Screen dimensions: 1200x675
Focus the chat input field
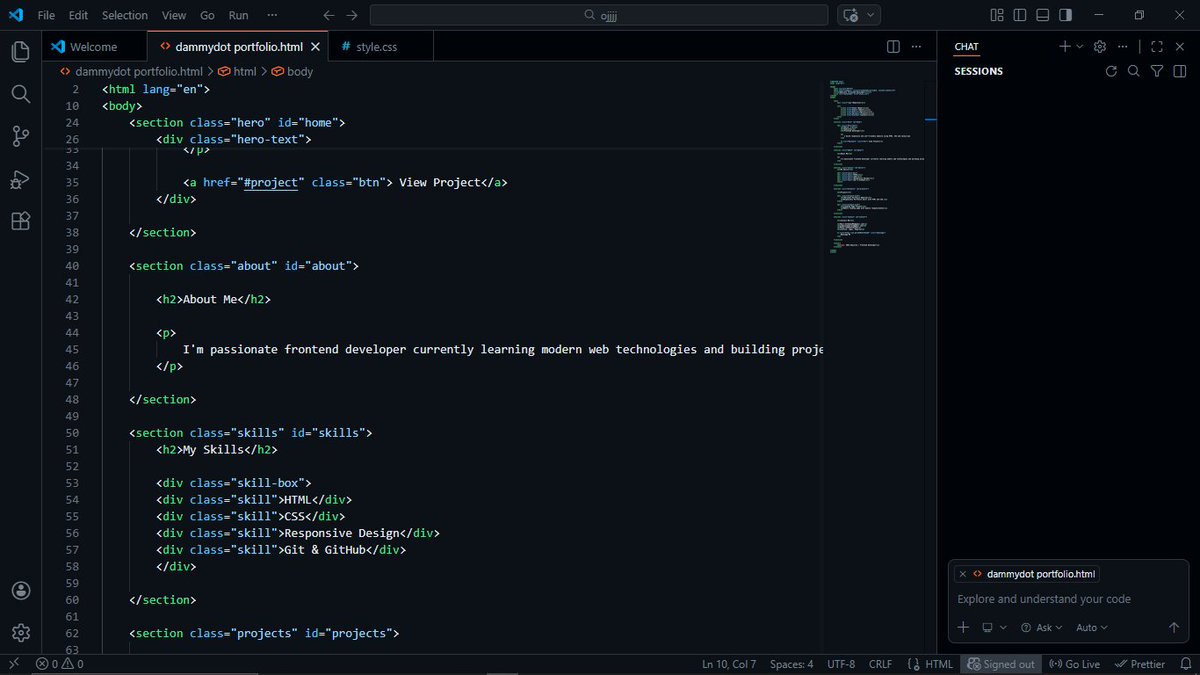(1068, 599)
